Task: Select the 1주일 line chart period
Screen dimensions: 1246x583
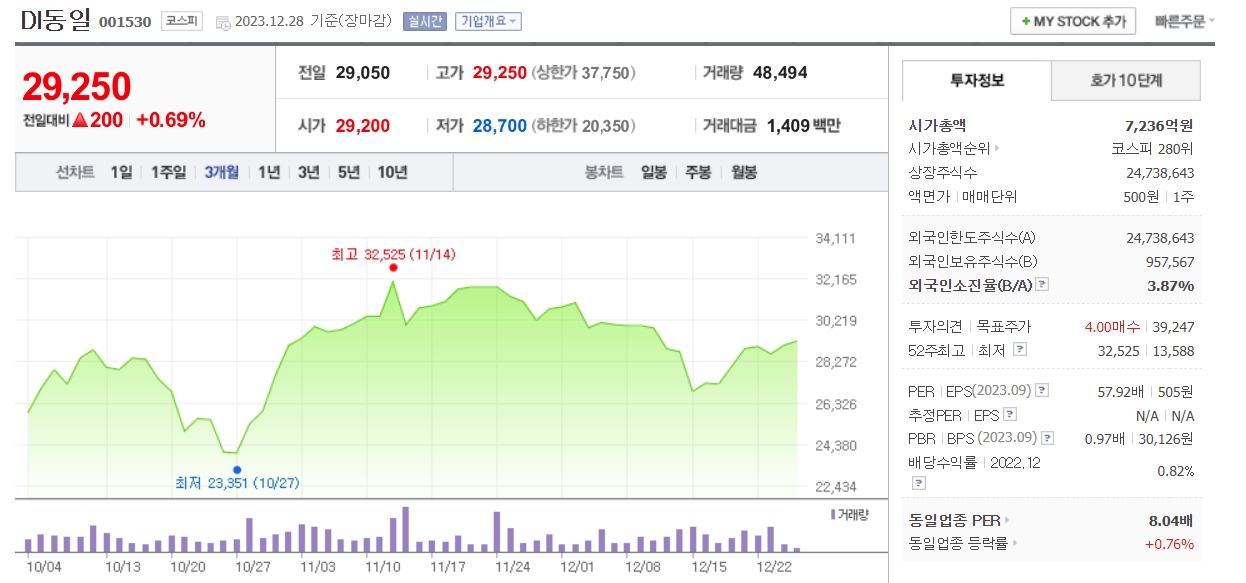Action: [x=168, y=172]
